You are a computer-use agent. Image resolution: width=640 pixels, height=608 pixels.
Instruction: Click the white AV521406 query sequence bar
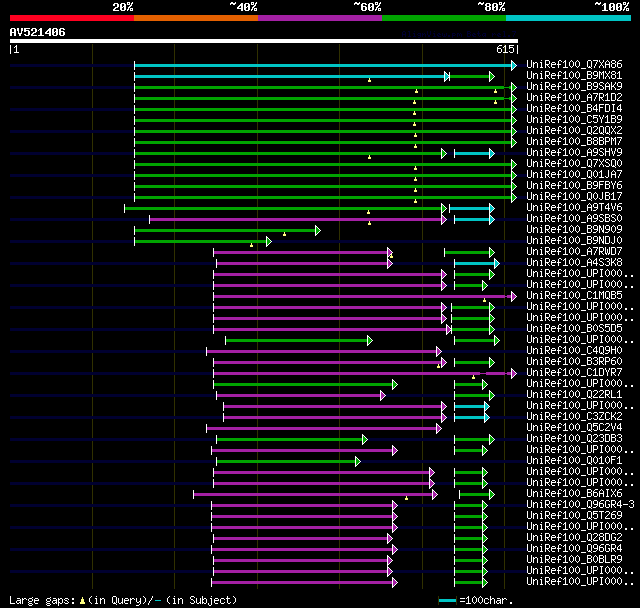(264, 41)
